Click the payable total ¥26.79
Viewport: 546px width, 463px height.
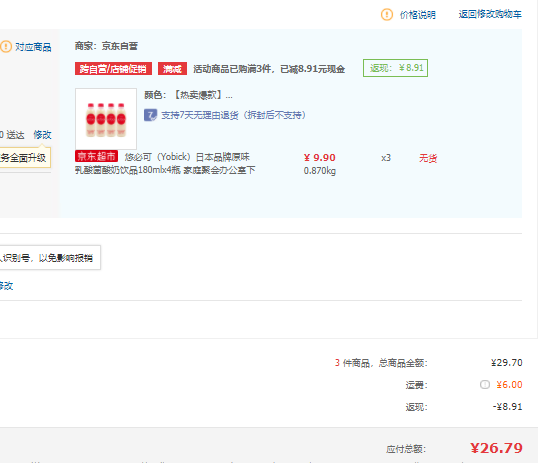tap(496, 448)
